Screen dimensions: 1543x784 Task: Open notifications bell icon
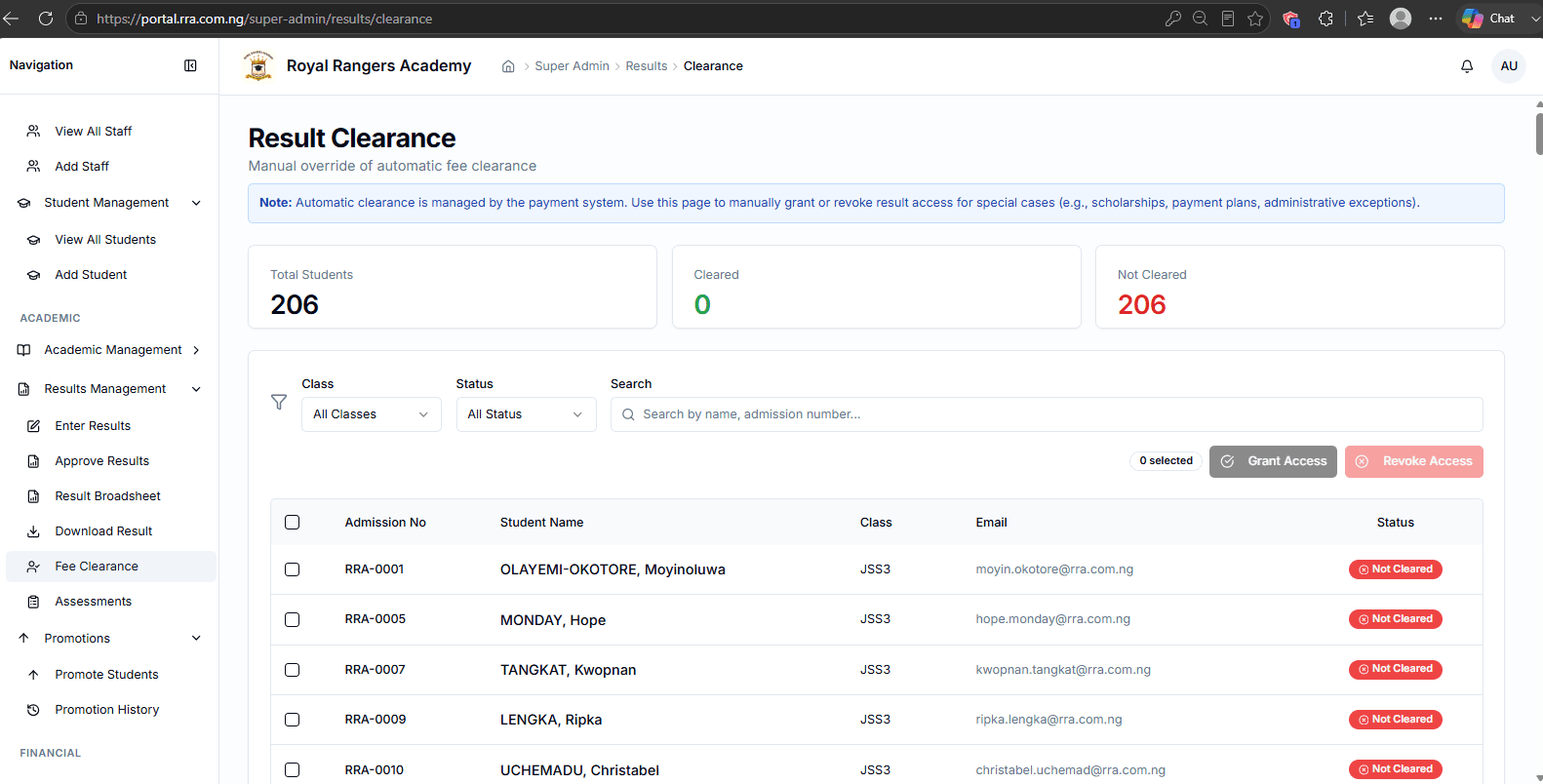1467,66
